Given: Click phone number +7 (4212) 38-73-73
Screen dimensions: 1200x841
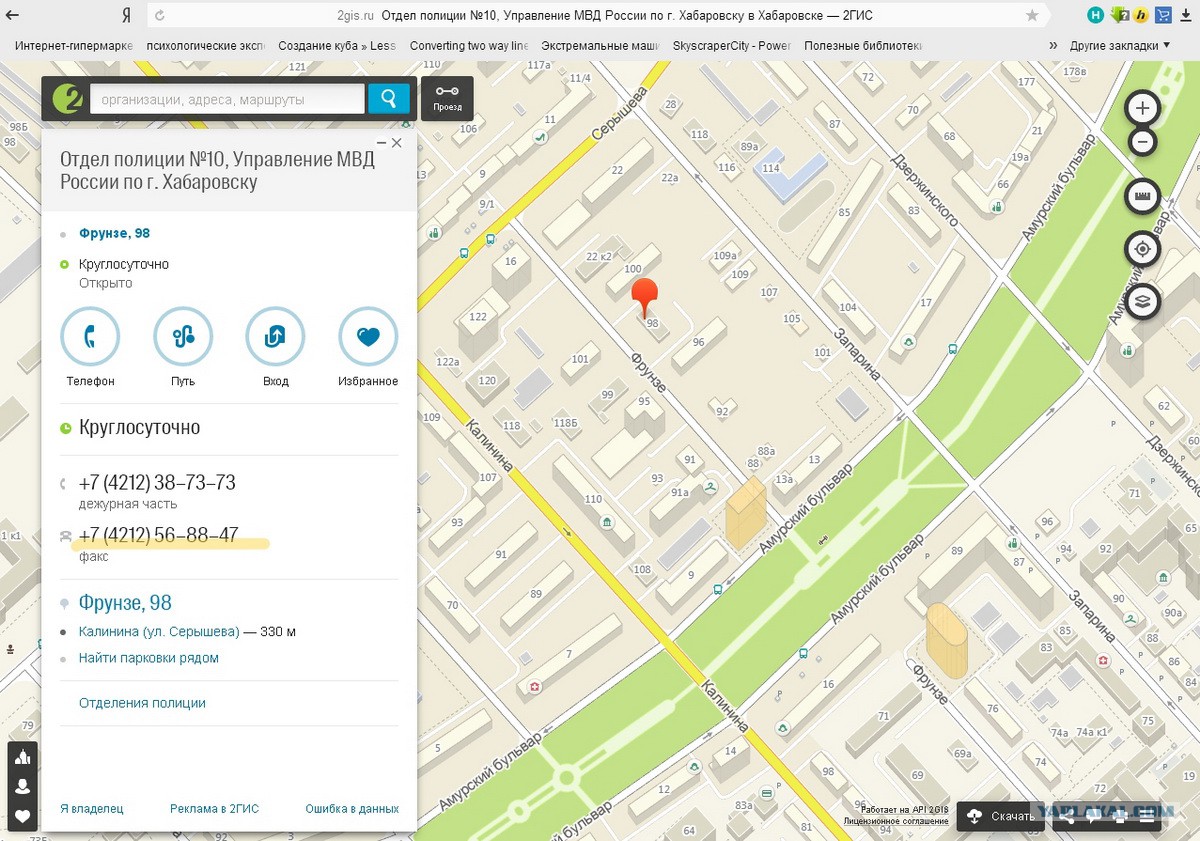Looking at the screenshot, I should pyautogui.click(x=157, y=483).
